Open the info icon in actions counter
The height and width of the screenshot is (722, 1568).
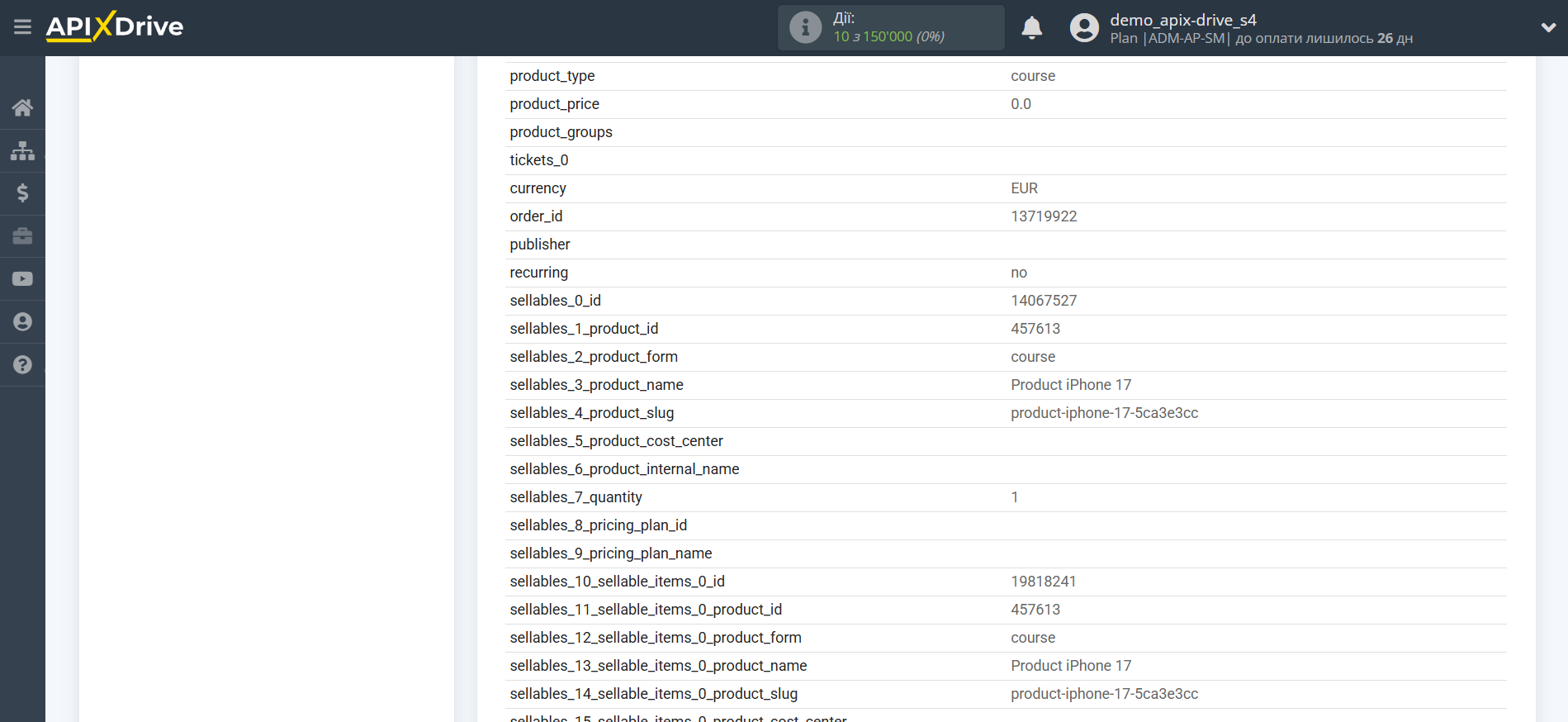(x=805, y=27)
